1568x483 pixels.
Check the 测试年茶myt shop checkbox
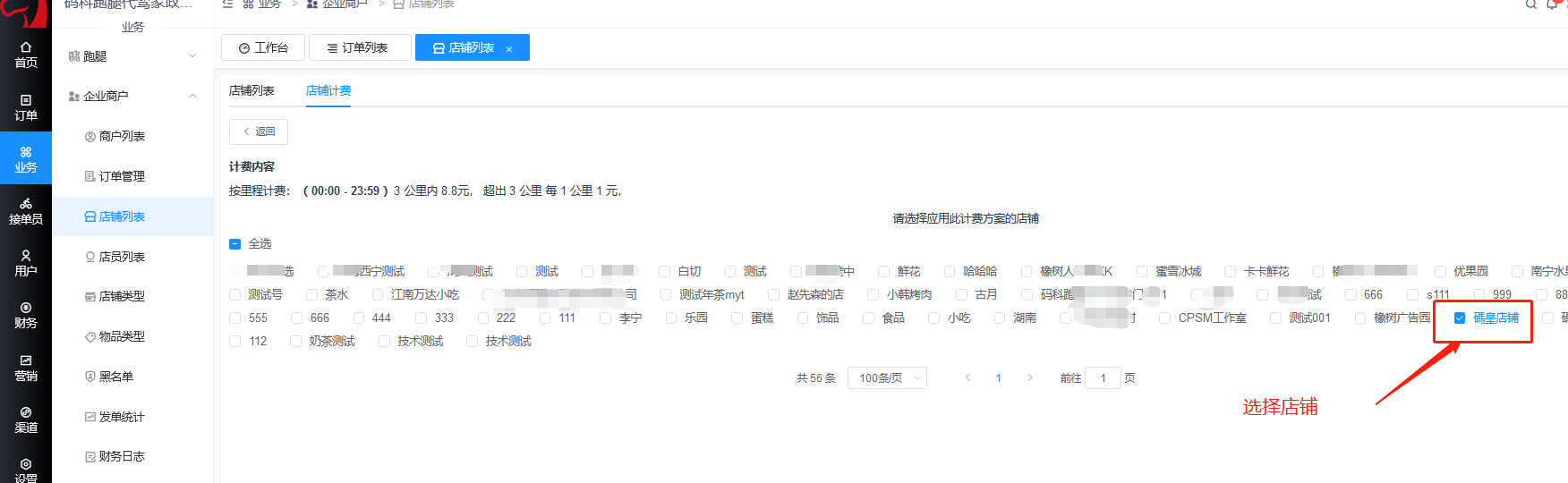pyautogui.click(x=666, y=294)
